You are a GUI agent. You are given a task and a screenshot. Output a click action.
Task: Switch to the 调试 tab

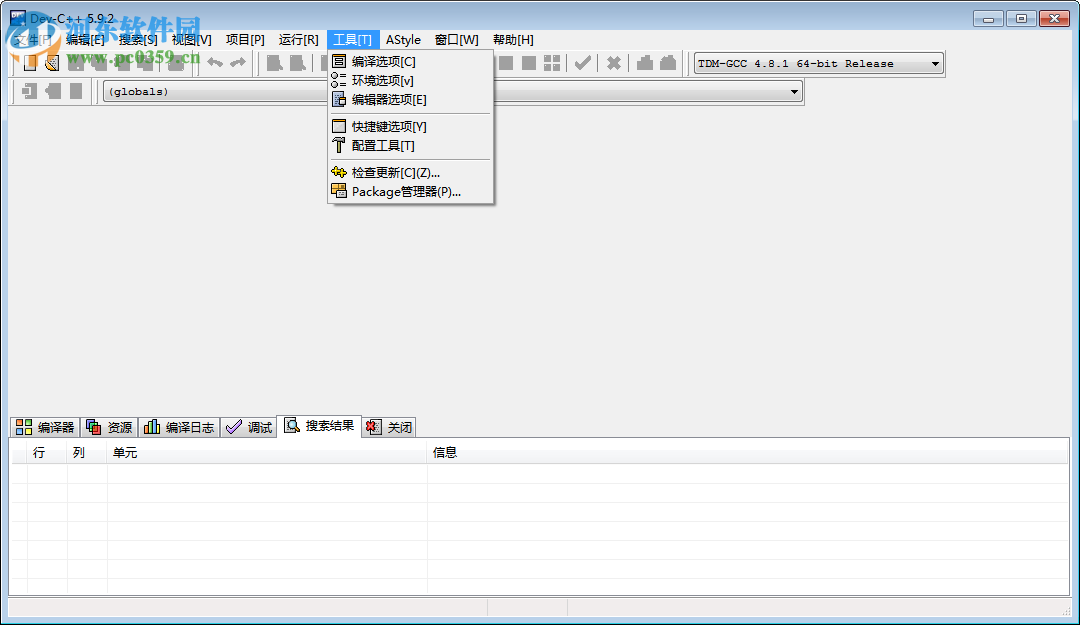coord(249,426)
